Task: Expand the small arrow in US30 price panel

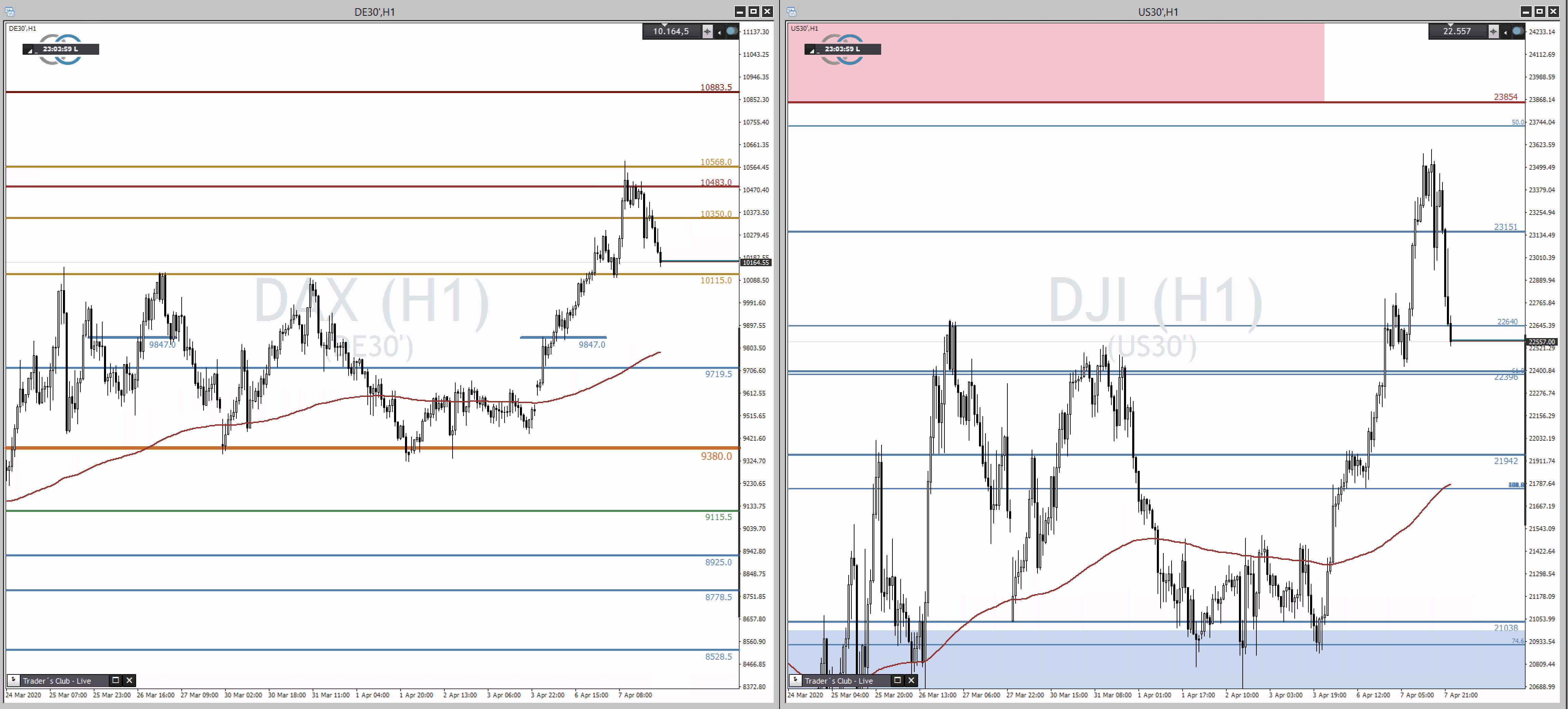Action: pos(1505,32)
